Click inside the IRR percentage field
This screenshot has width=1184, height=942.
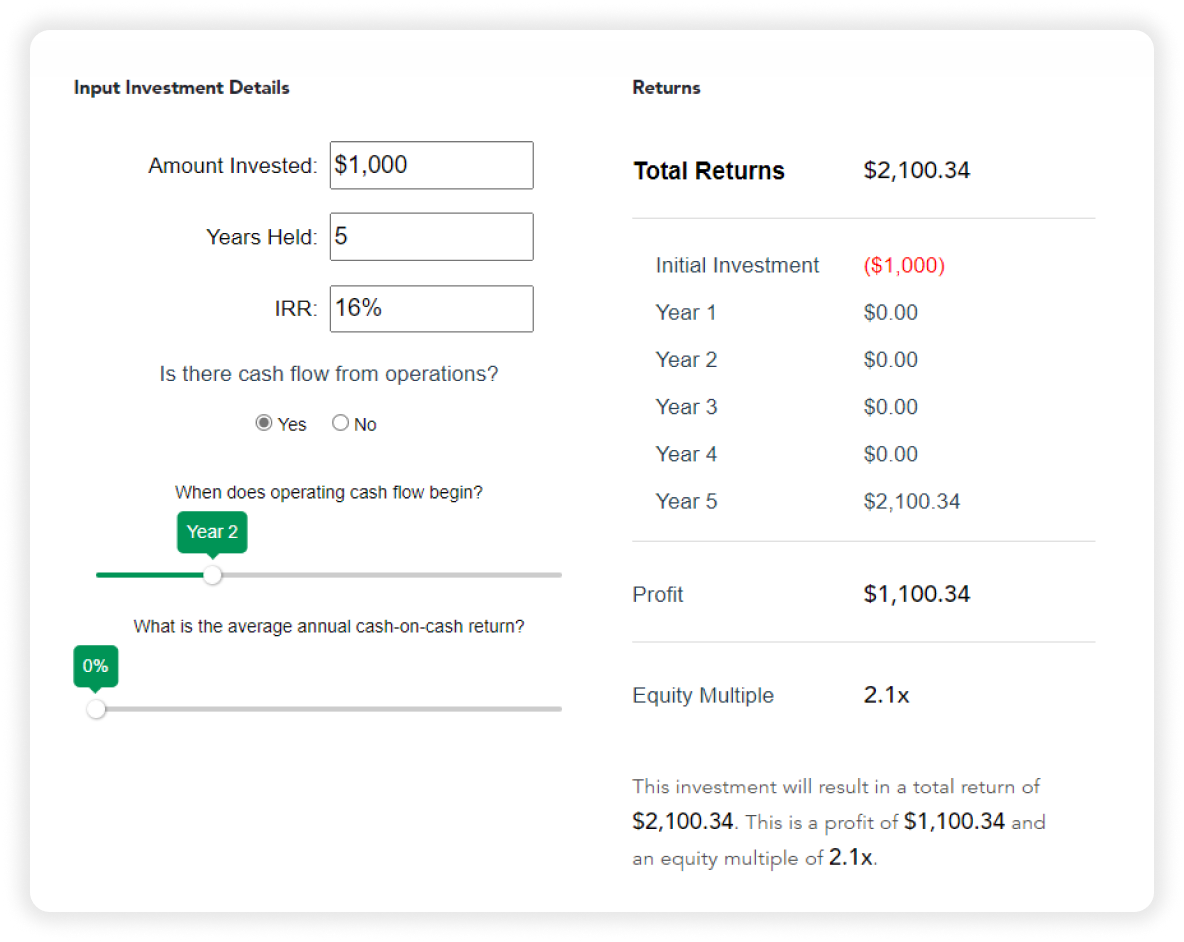click(x=431, y=308)
